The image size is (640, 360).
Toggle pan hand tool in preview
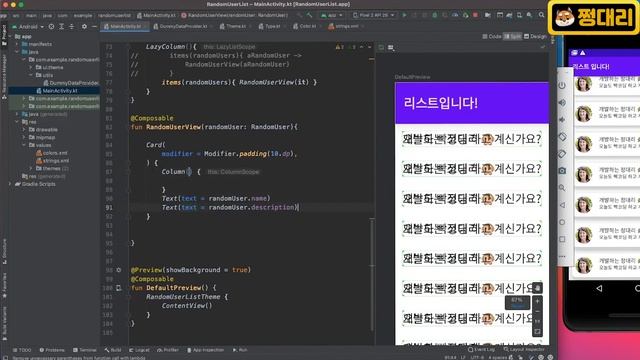[x=537, y=288]
